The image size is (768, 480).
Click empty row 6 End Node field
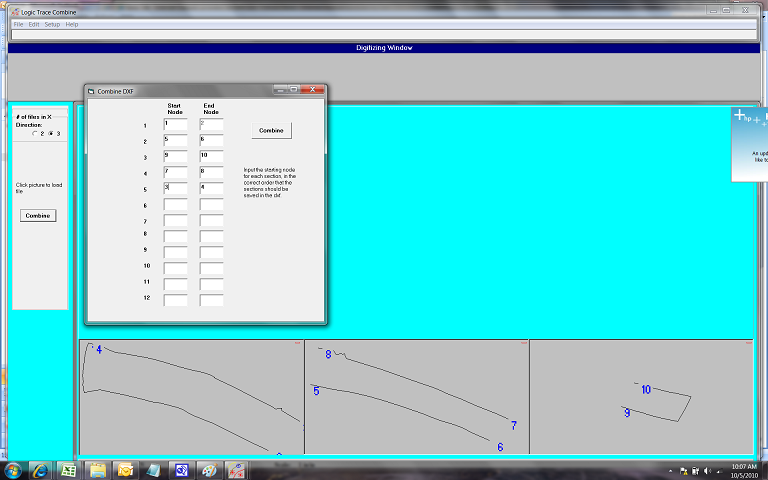click(211, 204)
